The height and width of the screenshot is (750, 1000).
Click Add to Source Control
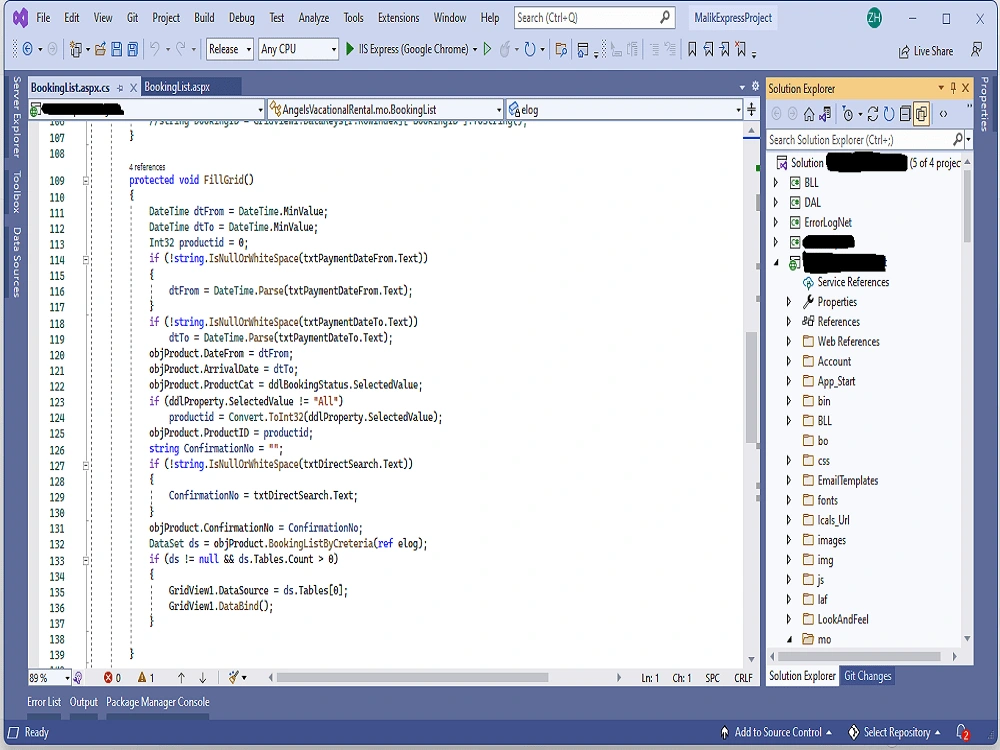tap(776, 732)
